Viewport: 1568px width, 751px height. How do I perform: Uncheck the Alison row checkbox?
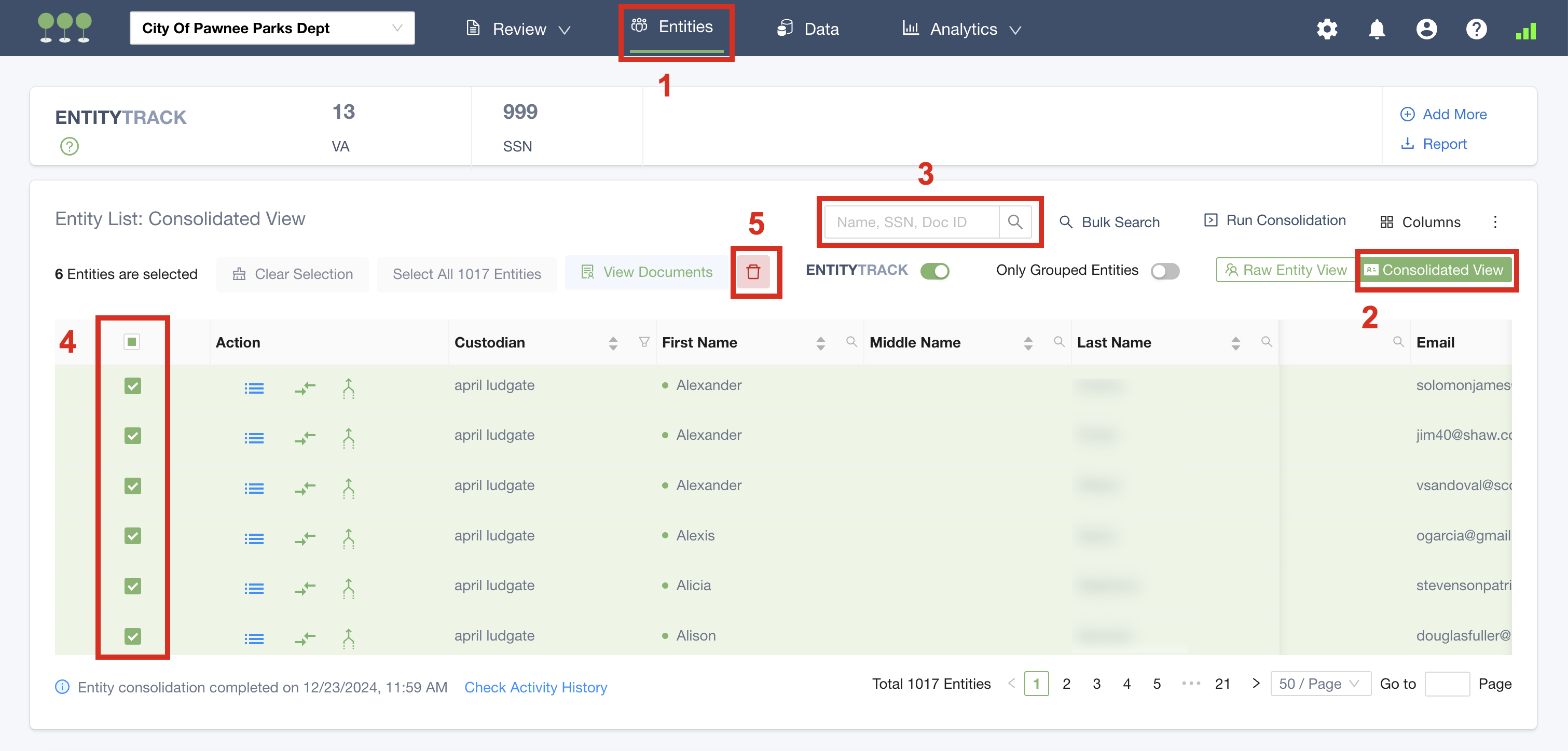(x=133, y=636)
